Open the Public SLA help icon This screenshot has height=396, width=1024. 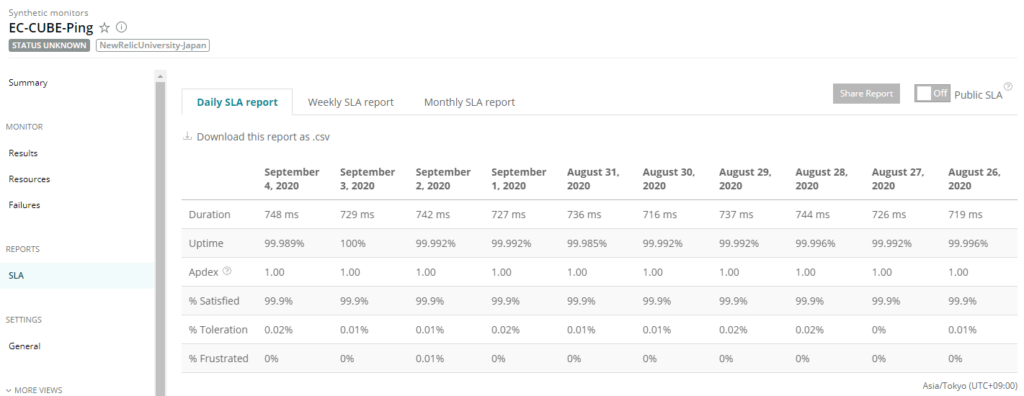(x=1008, y=86)
